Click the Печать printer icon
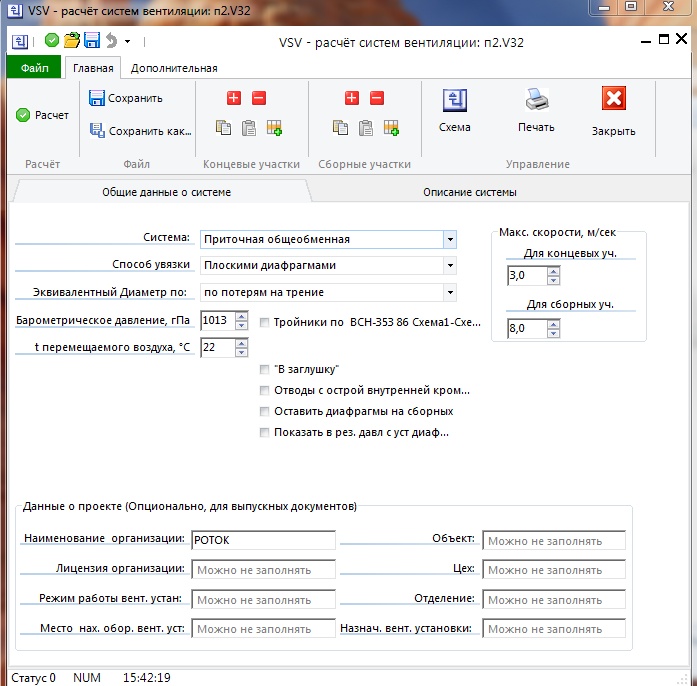697x686 pixels. [x=536, y=101]
